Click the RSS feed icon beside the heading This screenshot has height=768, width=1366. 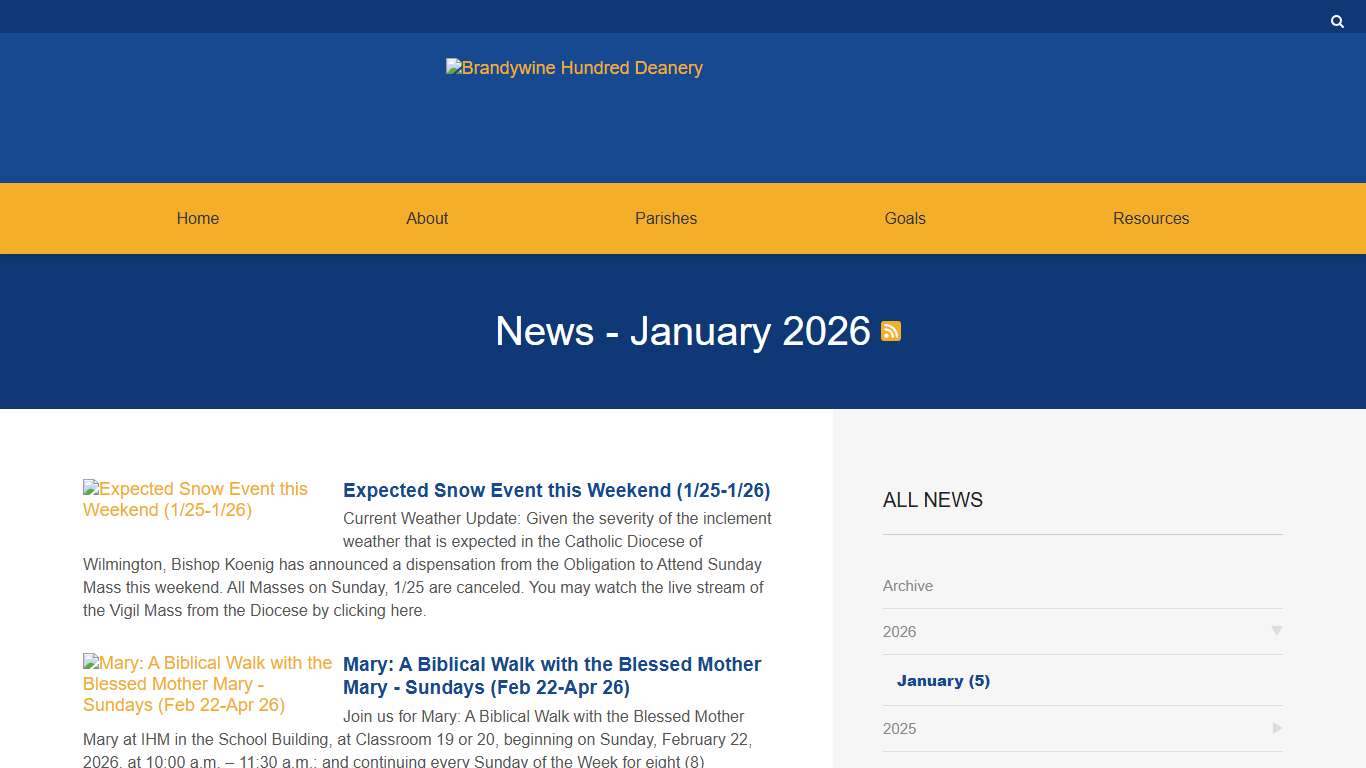point(890,330)
